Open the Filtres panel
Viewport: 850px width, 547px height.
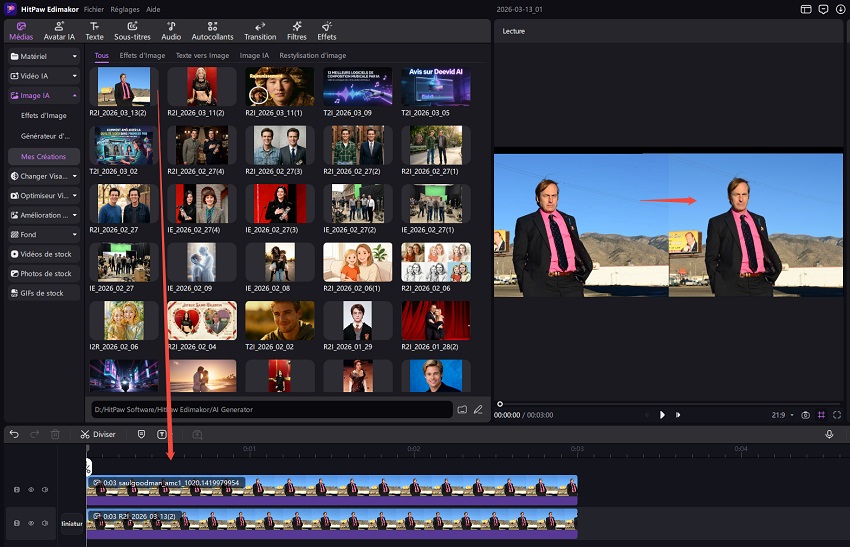click(x=297, y=31)
